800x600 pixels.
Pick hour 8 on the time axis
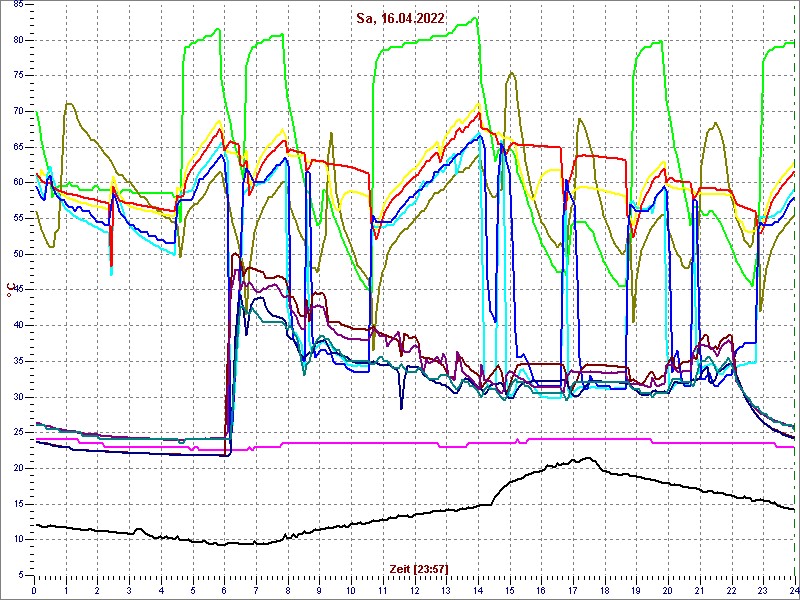point(288,591)
